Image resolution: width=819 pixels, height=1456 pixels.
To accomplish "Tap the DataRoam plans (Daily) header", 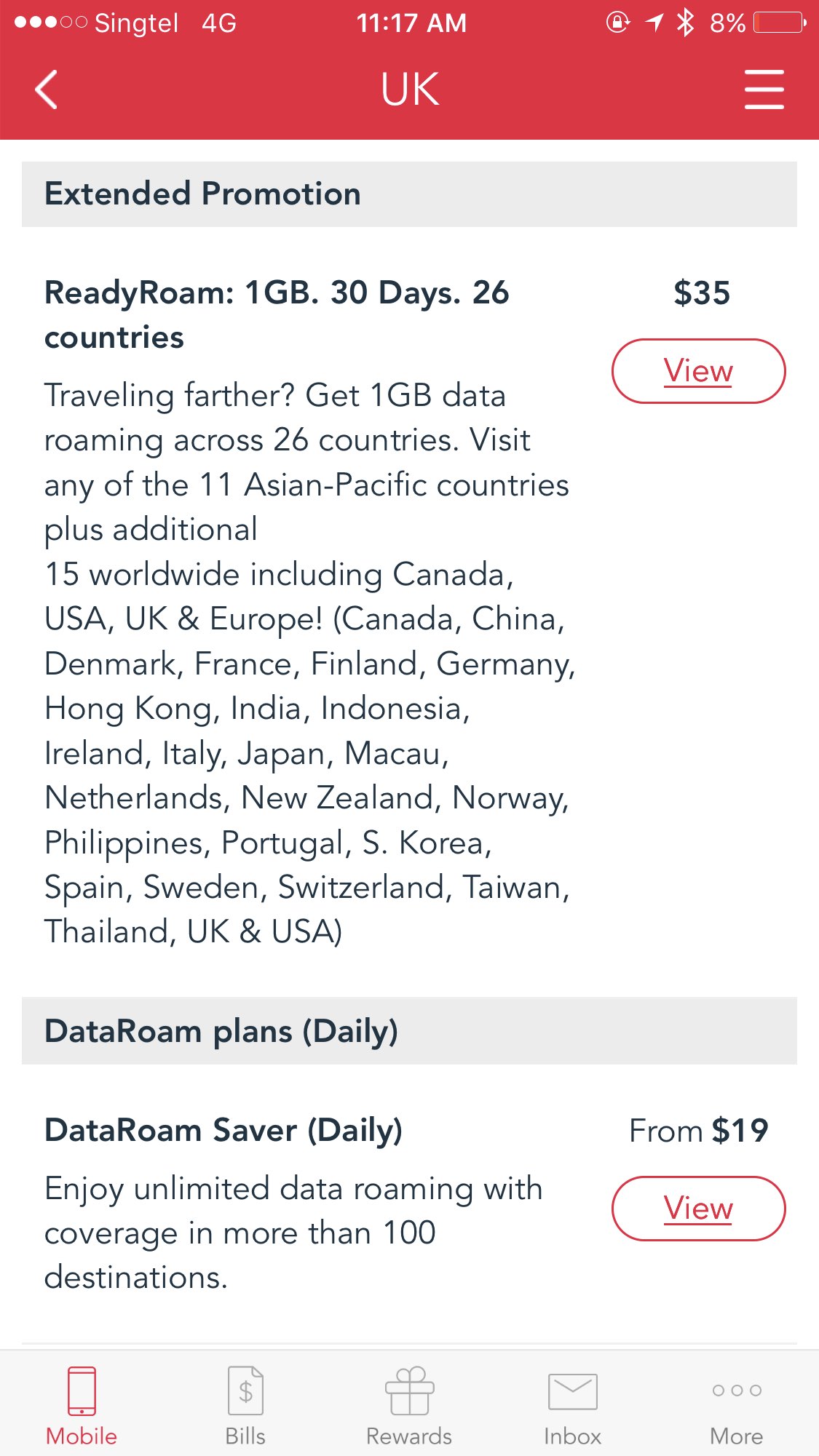I will [221, 1031].
